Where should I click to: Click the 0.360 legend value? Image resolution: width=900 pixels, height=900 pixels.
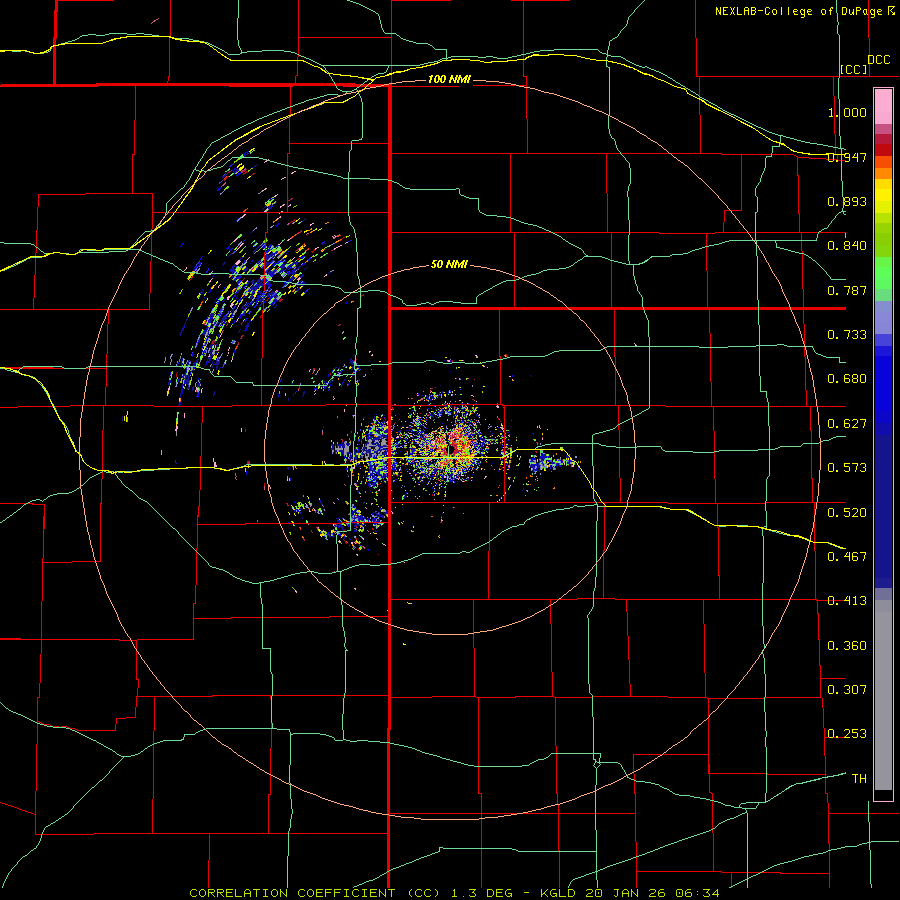pyautogui.click(x=847, y=645)
